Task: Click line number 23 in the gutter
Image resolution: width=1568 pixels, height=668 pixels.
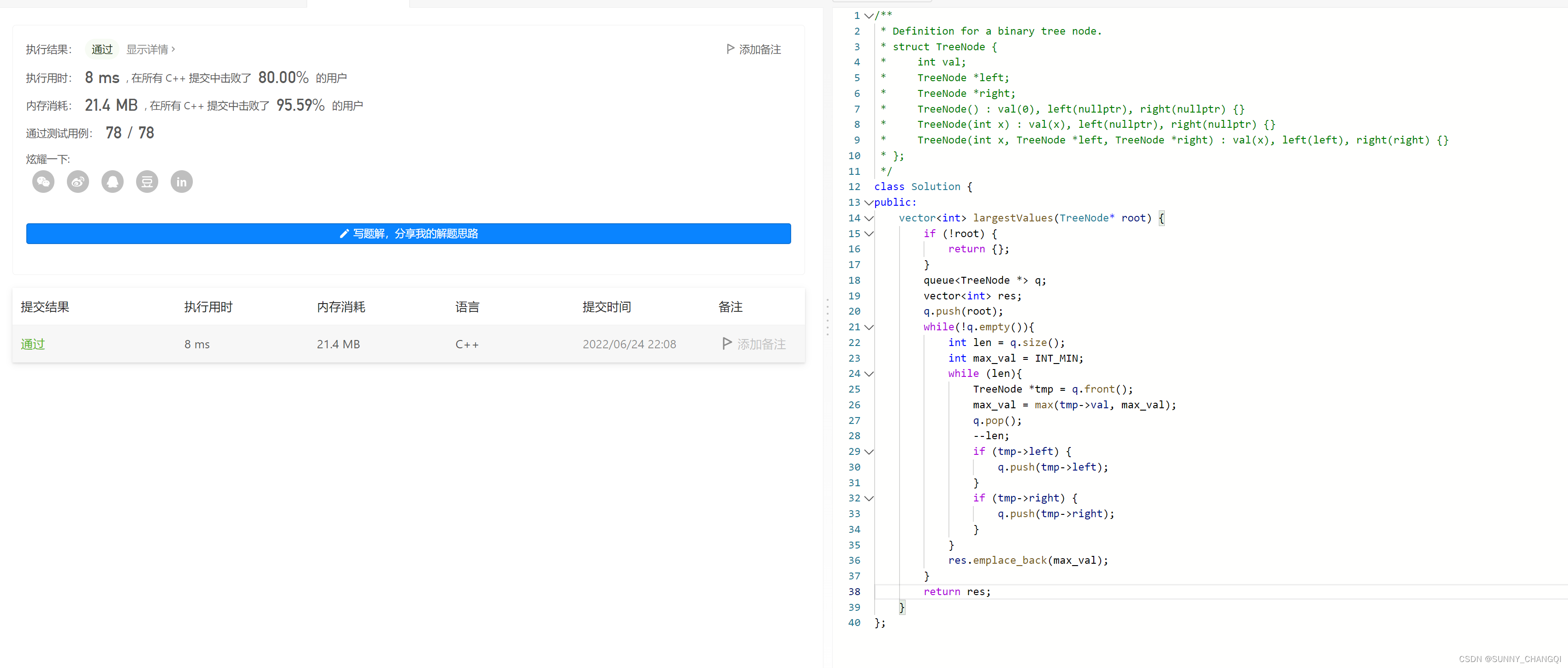Action: tap(854, 358)
